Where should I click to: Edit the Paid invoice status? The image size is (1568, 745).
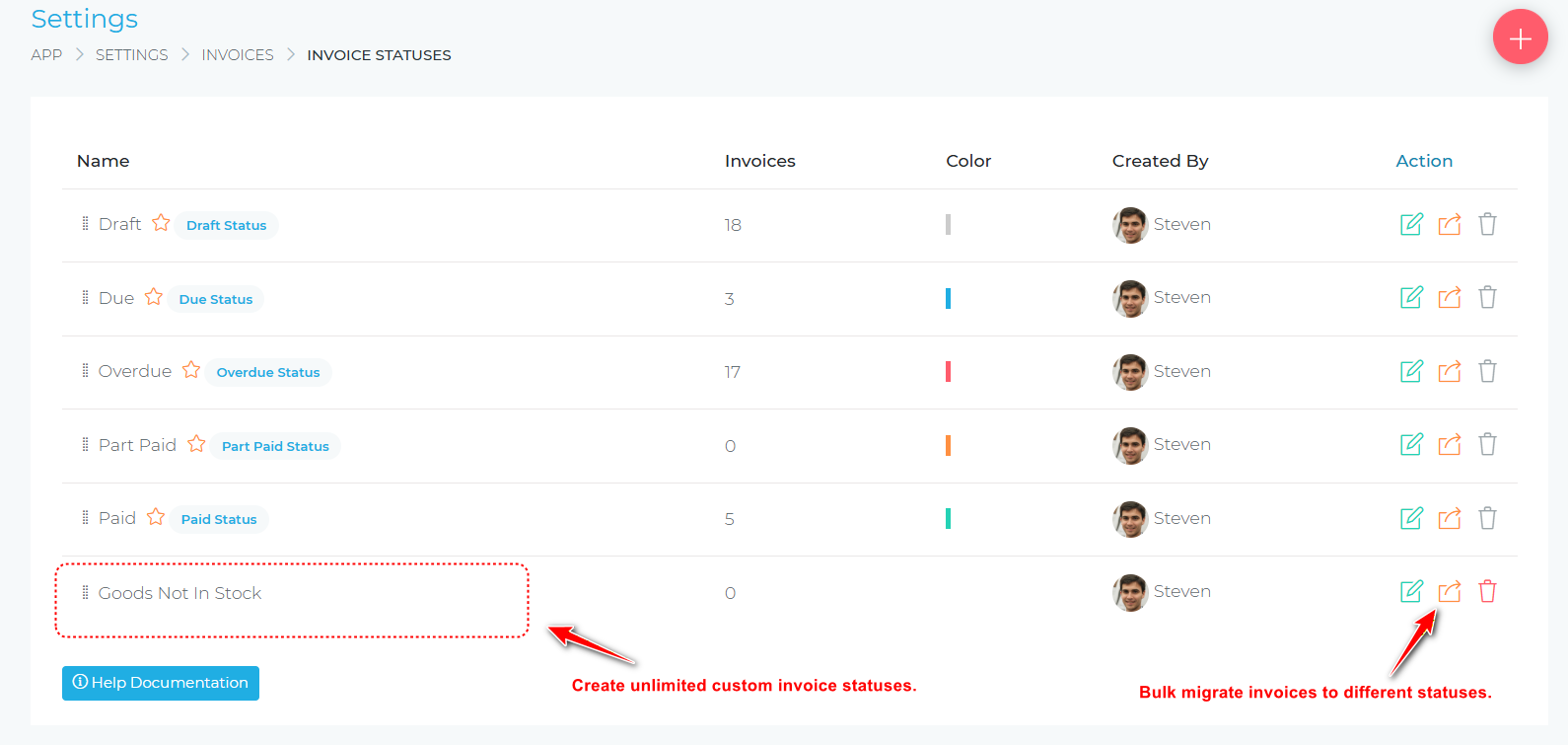(1410, 518)
